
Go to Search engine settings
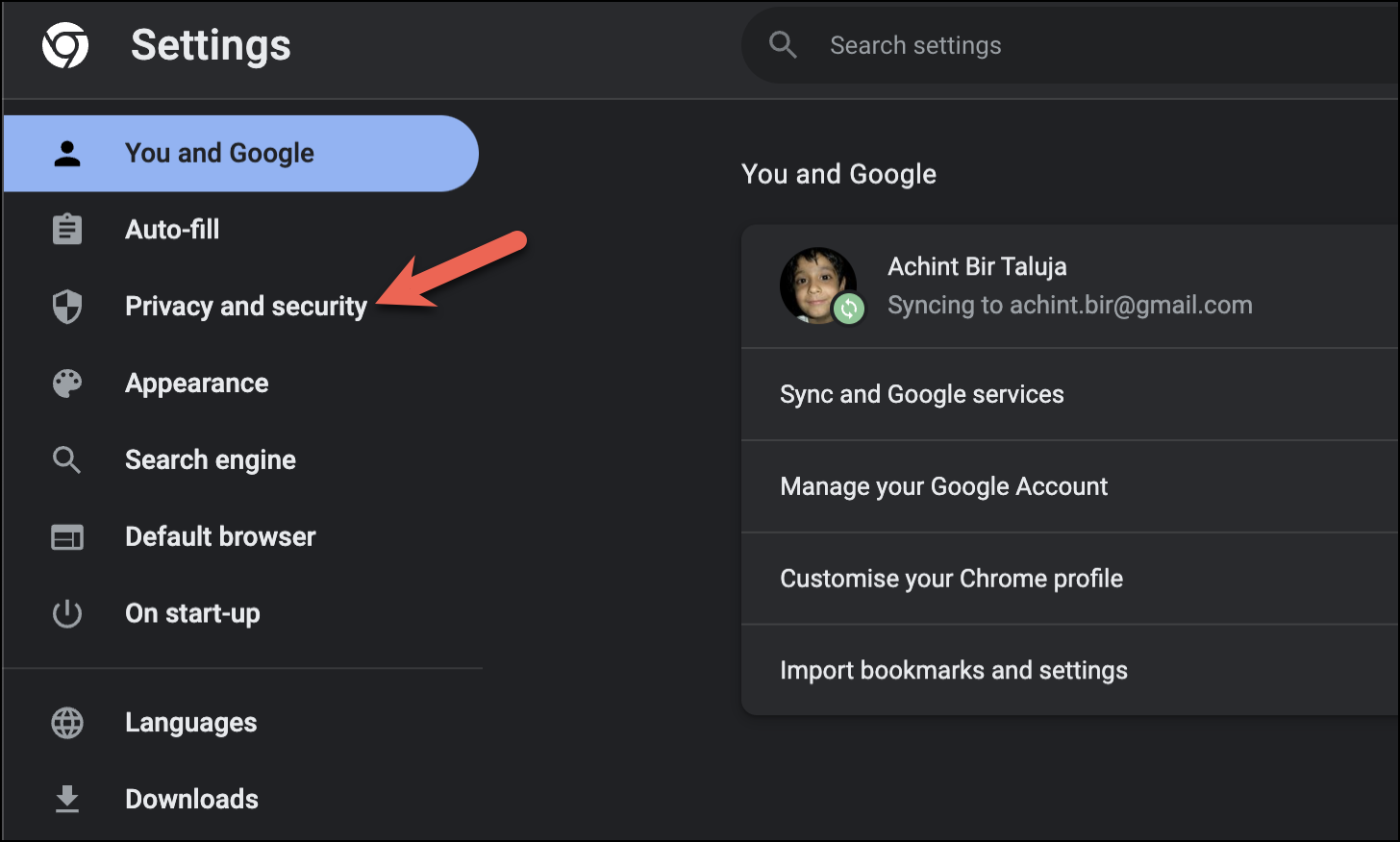tap(210, 460)
